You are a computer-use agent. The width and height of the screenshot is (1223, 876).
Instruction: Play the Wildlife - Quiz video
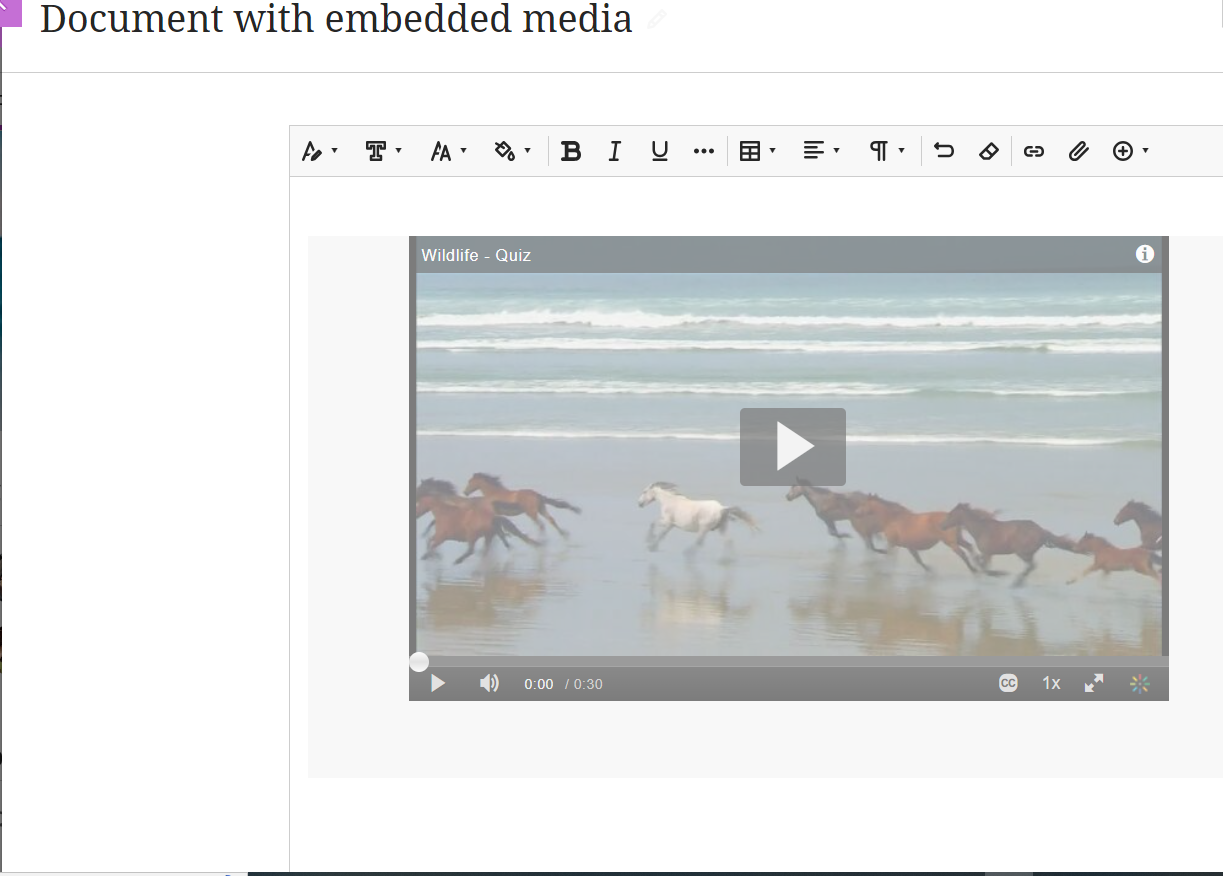tap(792, 446)
